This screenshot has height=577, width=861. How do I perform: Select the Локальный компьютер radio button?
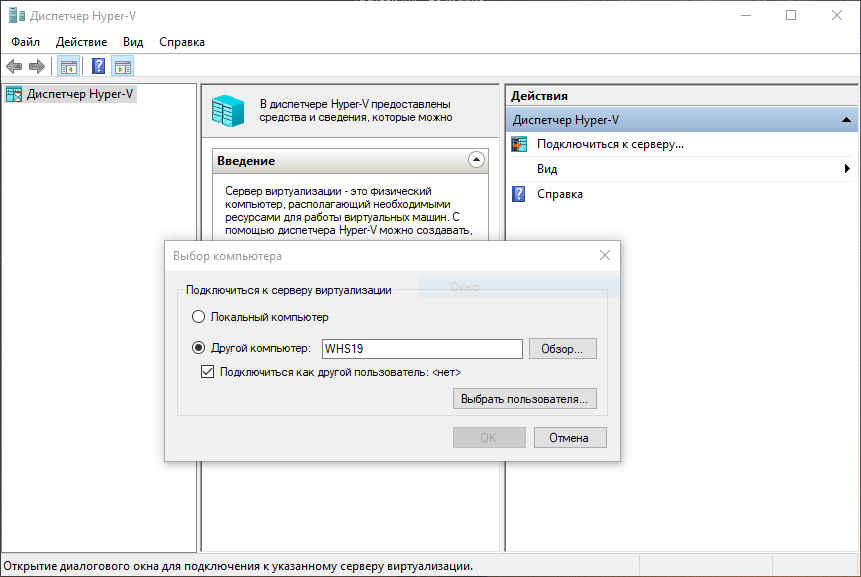(198, 317)
